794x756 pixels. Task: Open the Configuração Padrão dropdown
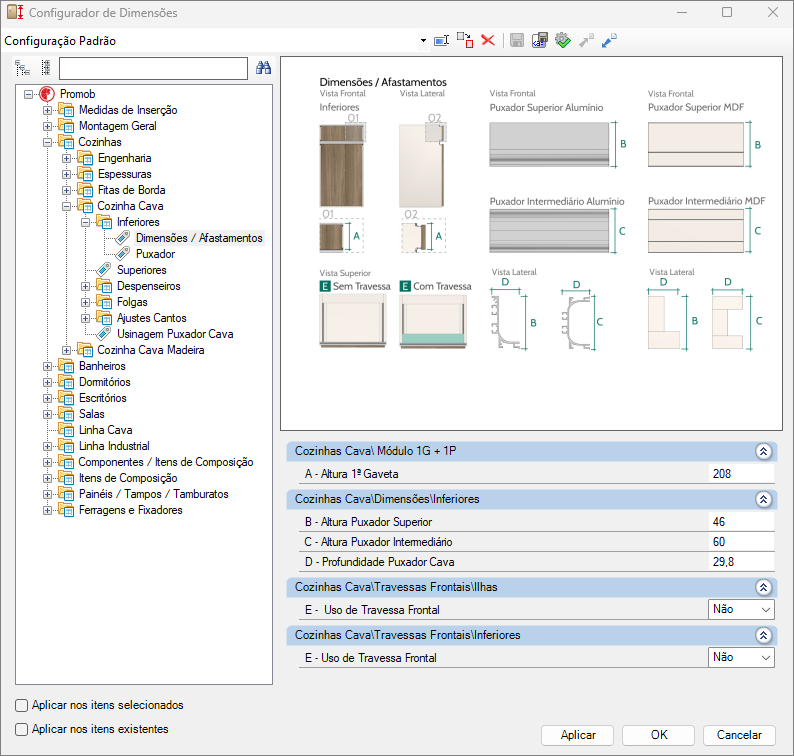pos(424,41)
